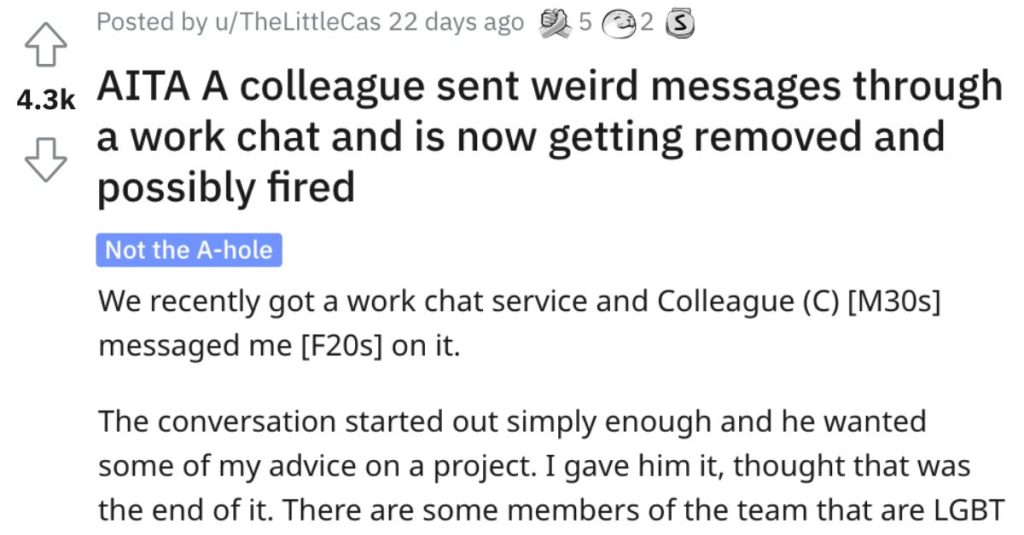Click the paragraph starting The conversation started
This screenshot has width=1024, height=535.
(551, 466)
